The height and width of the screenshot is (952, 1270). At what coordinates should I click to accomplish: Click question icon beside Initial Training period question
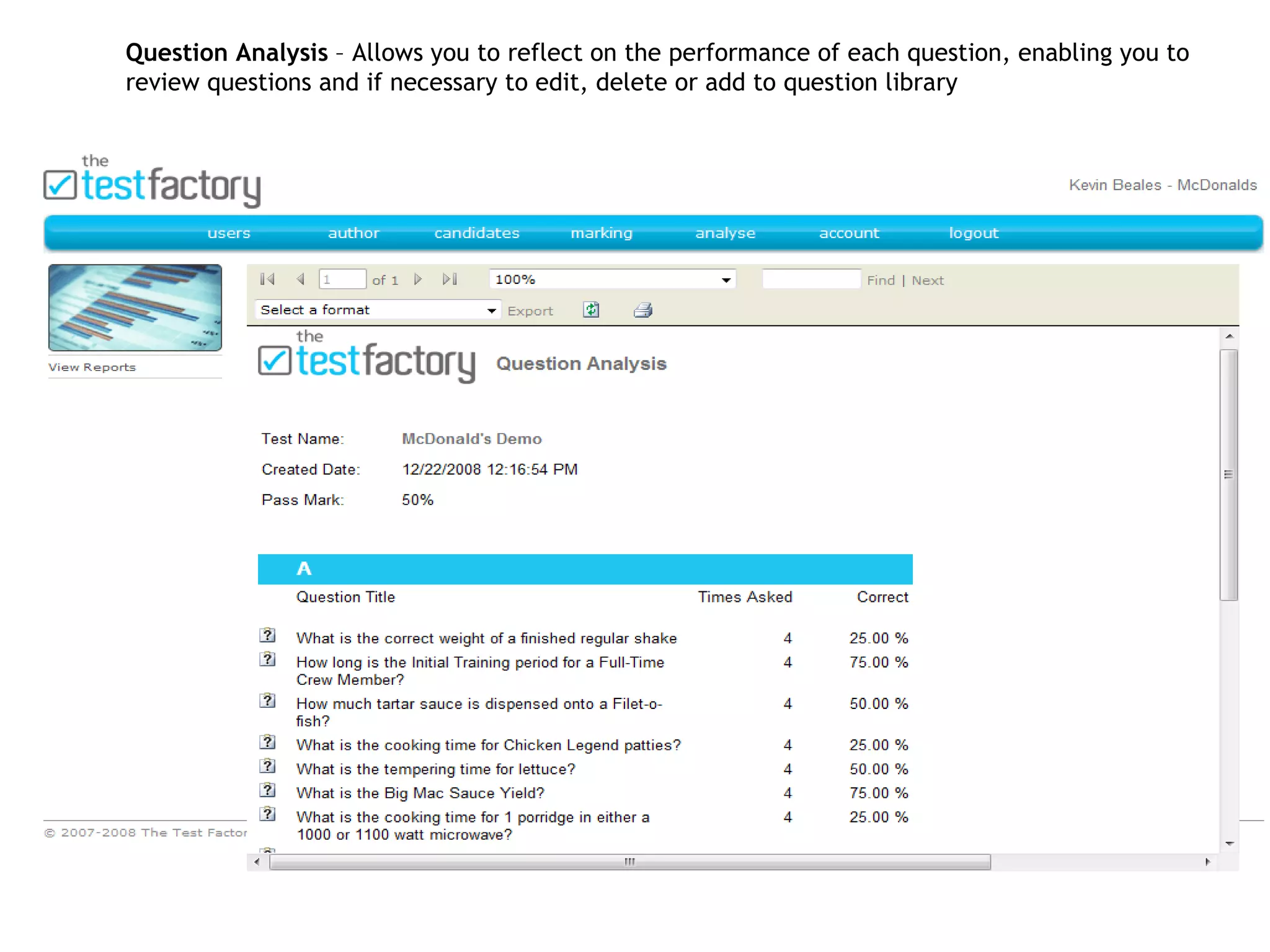(x=267, y=659)
